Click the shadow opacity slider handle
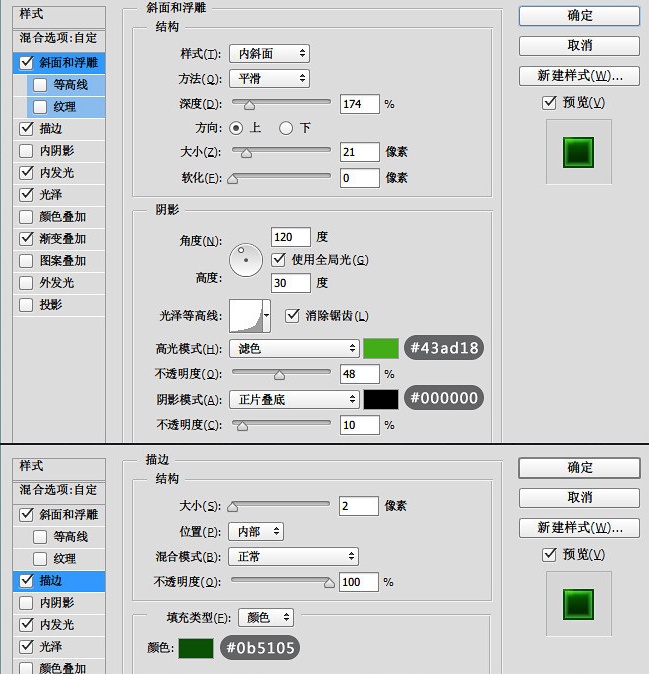The height and width of the screenshot is (674, 649). pyautogui.click(x=242, y=426)
